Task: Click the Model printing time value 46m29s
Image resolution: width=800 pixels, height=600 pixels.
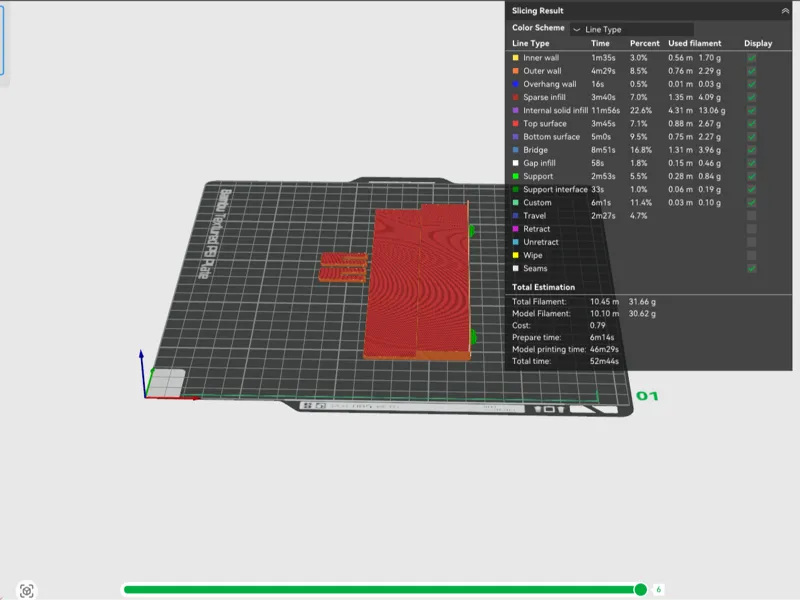Action: 604,349
